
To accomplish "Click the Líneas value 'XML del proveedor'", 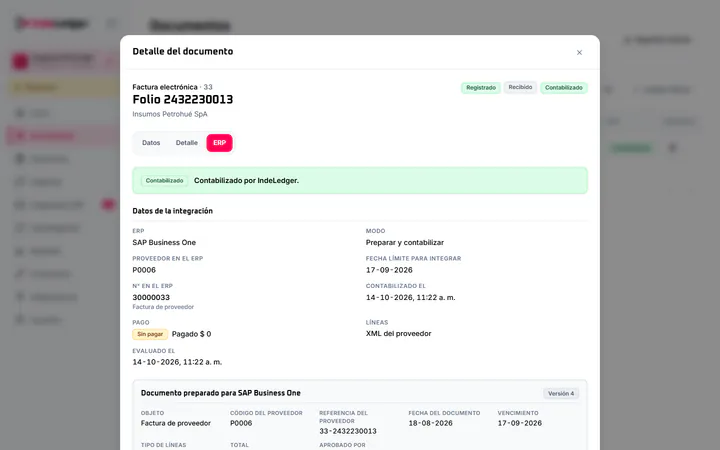I will (x=399, y=333).
